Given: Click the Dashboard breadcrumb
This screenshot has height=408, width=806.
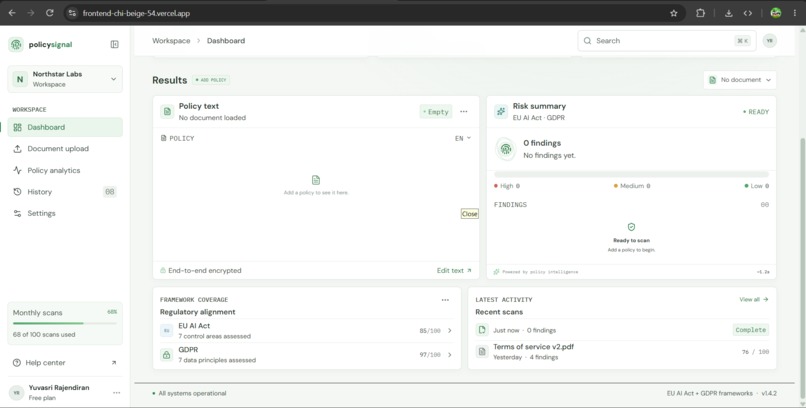Looking at the screenshot, I should click(x=226, y=41).
